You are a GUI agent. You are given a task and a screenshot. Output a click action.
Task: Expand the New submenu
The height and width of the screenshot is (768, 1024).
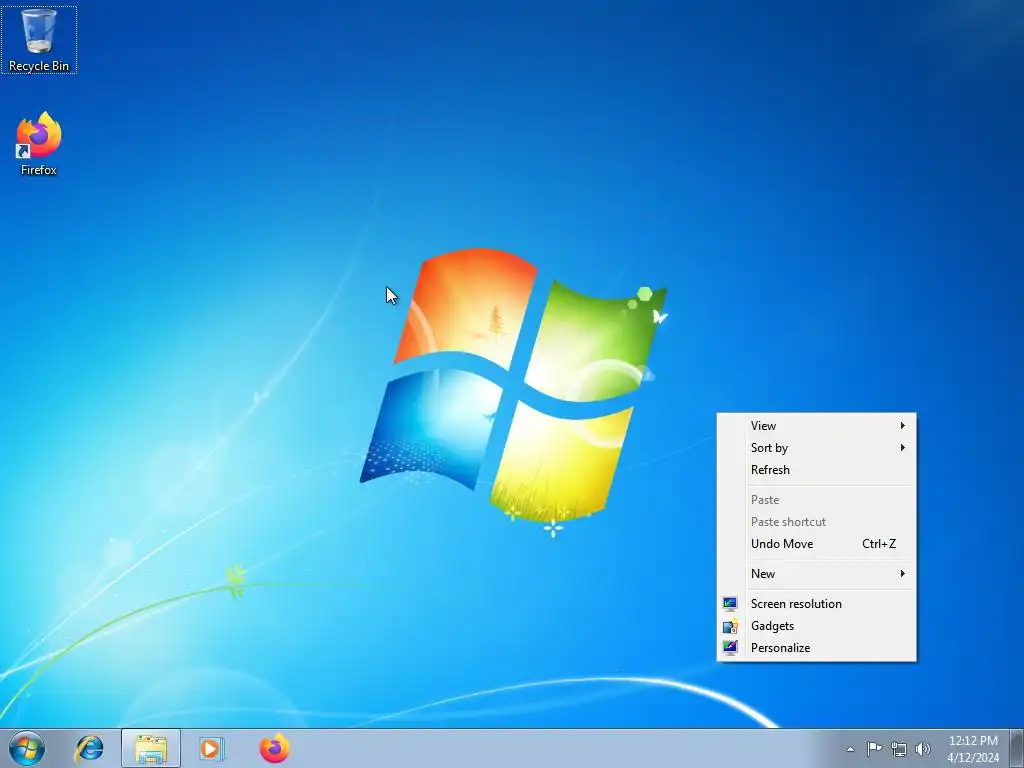tap(816, 574)
